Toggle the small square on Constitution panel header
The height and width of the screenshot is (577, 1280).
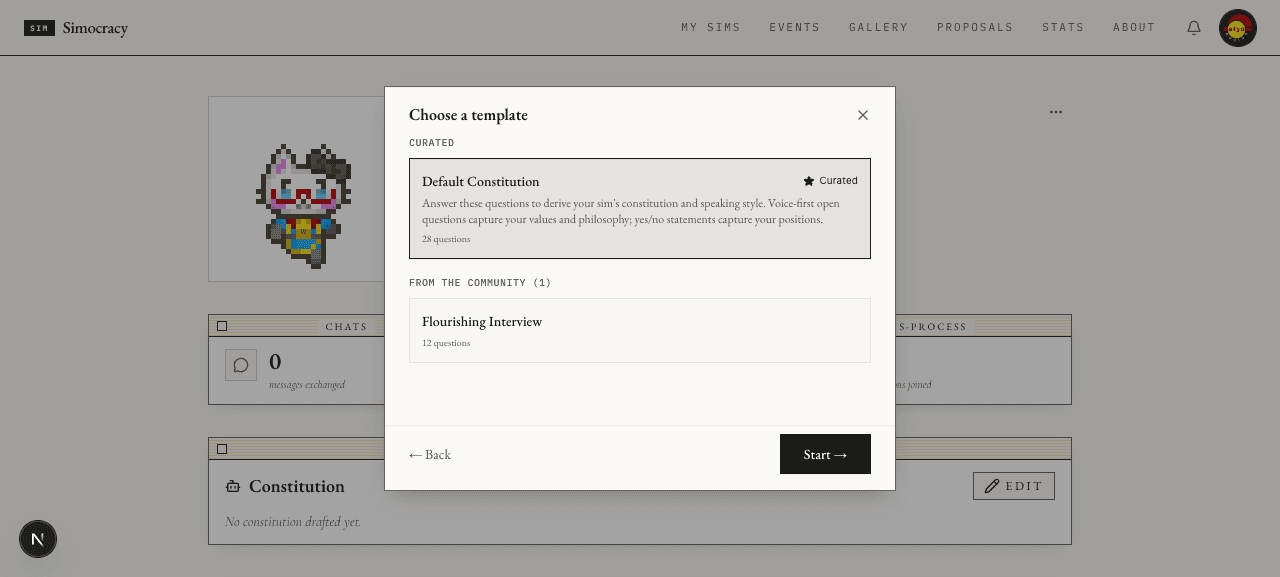[x=222, y=449]
